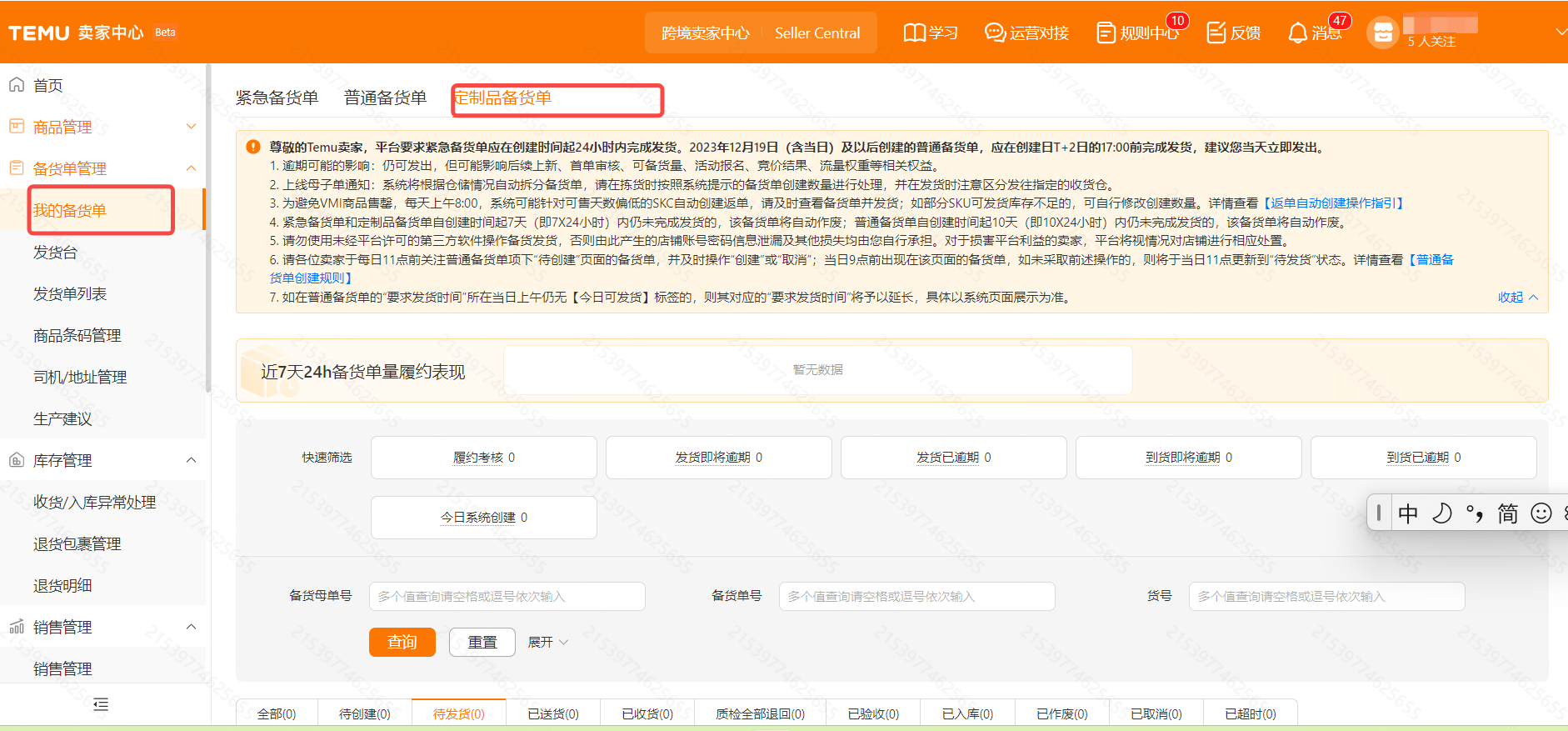
Task: Focus the 备货单号 input field
Action: (x=917, y=596)
